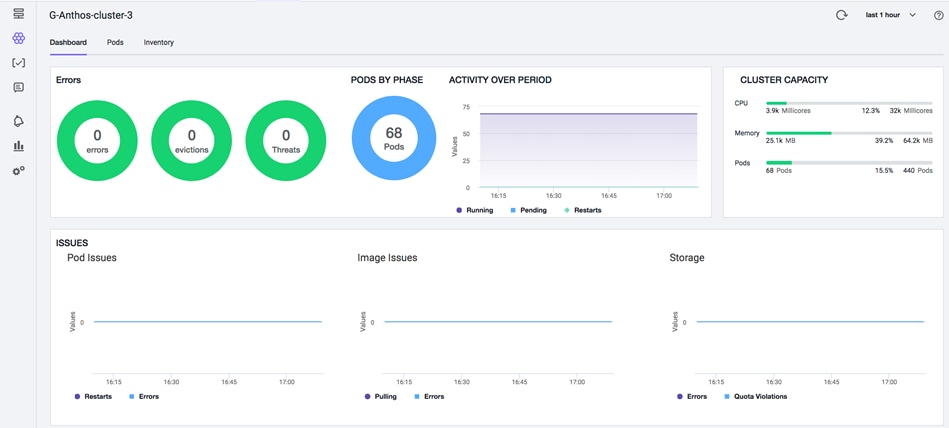Click the G-Anthos-cluster-3 title
The width and height of the screenshot is (949, 428).
point(91,15)
